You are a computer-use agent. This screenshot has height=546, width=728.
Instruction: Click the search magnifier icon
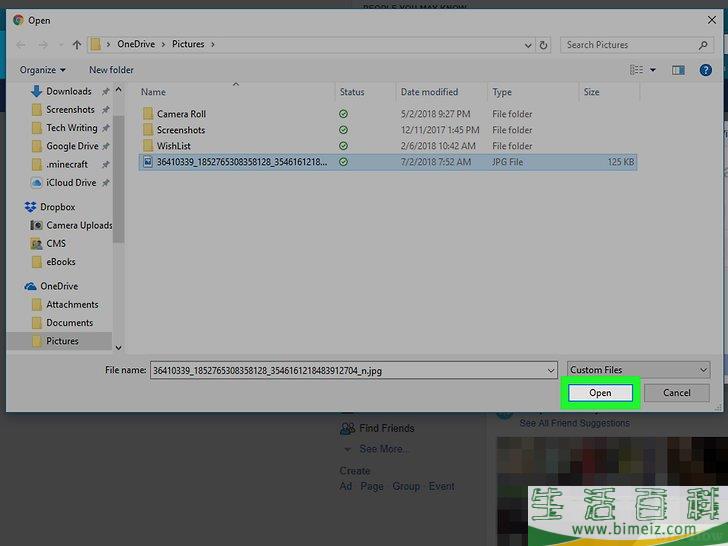click(x=703, y=45)
